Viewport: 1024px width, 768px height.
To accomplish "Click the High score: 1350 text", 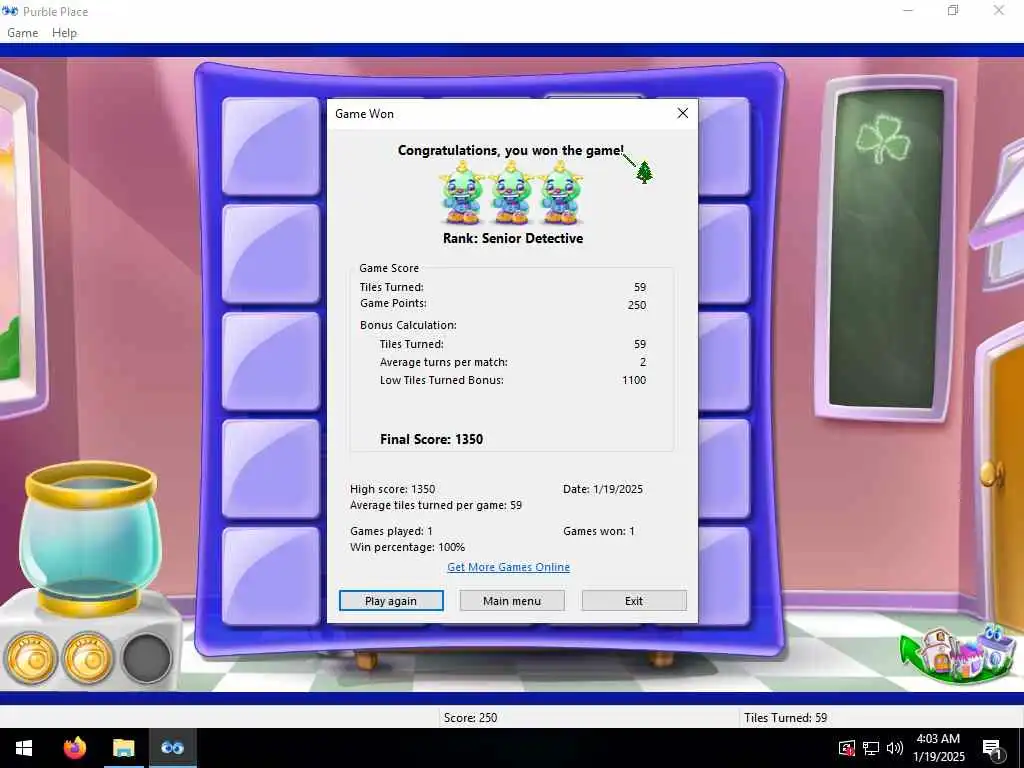I will 392,488.
